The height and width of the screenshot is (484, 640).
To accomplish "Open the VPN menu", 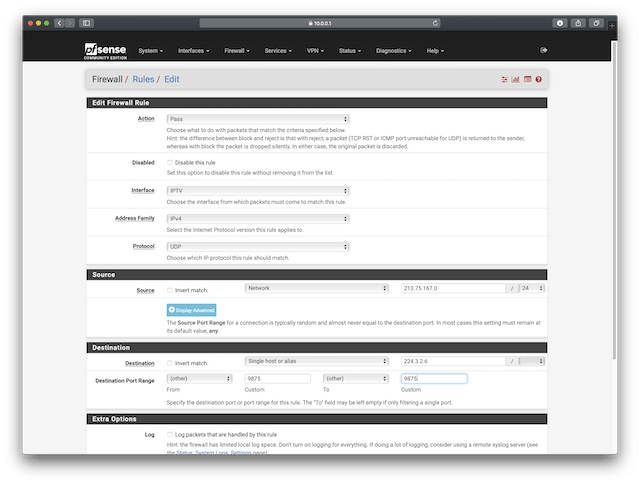I will point(315,51).
